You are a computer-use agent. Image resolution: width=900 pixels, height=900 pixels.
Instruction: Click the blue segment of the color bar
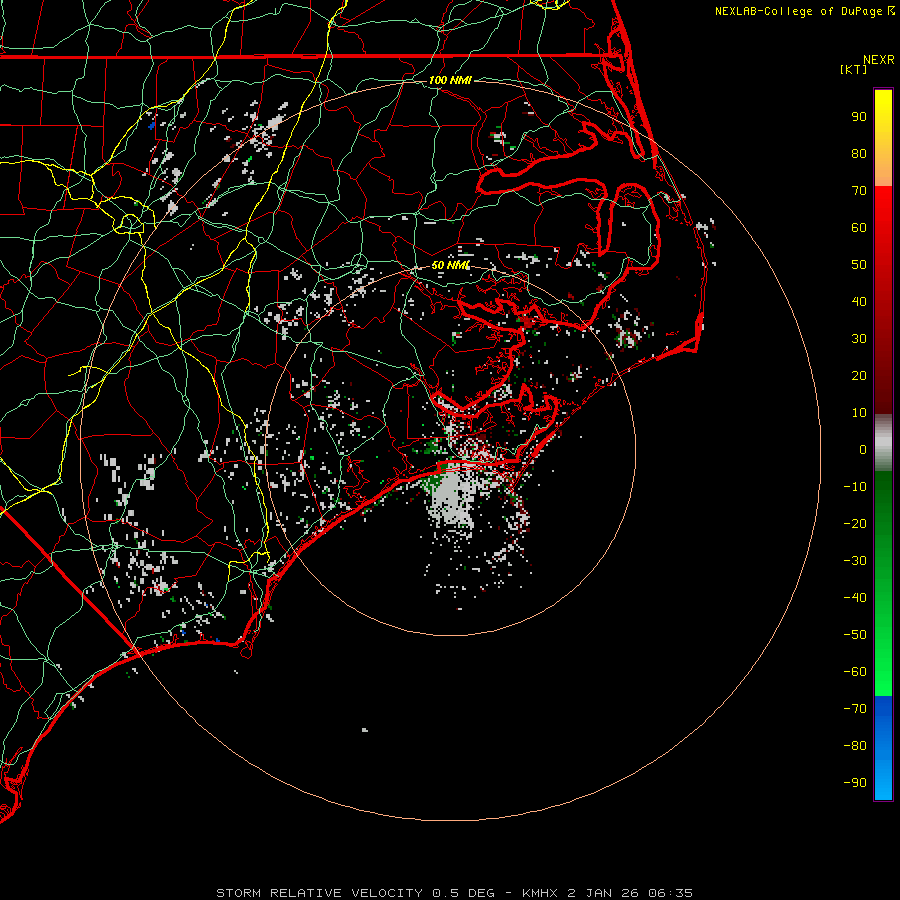coord(883,748)
